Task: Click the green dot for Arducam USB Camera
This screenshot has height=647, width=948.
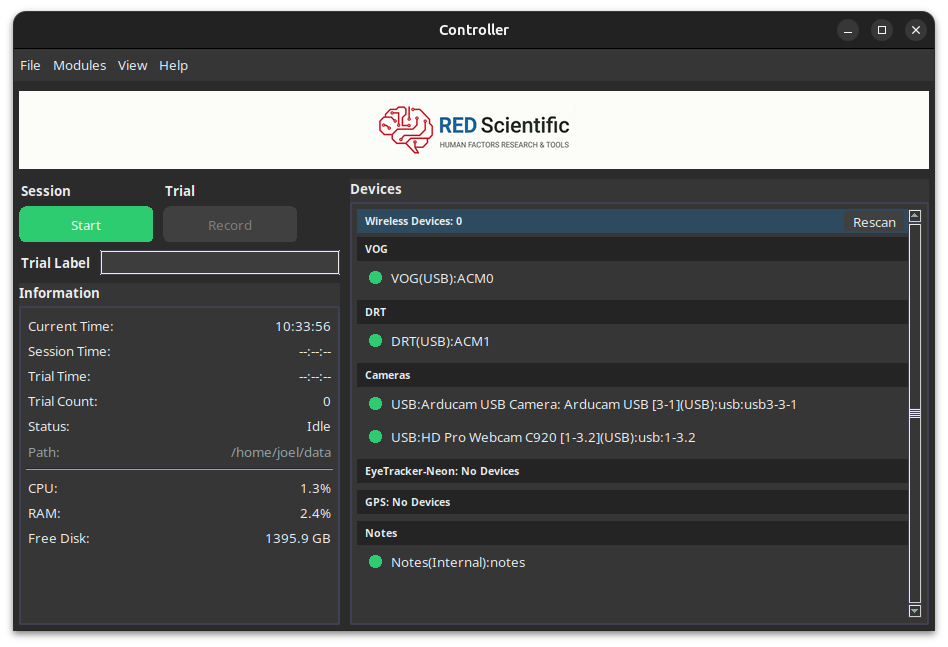Action: coord(376,404)
